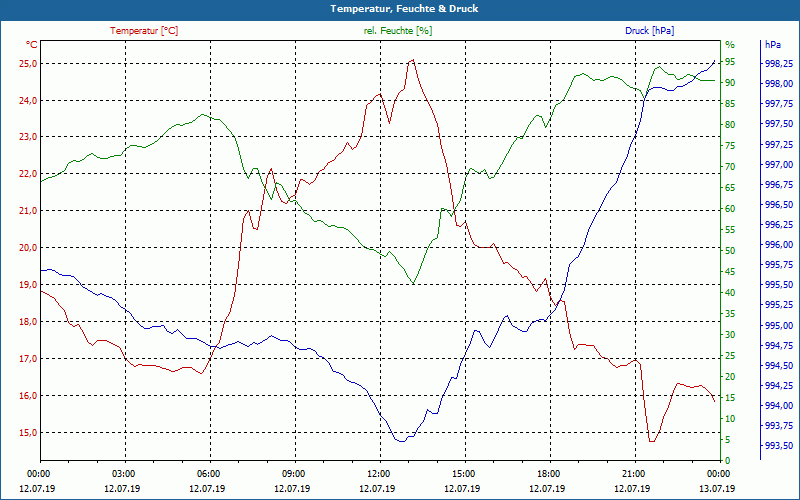Viewport: 800px width, 500px height.
Task: Click the '5' humidity axis value
Action: (728, 440)
